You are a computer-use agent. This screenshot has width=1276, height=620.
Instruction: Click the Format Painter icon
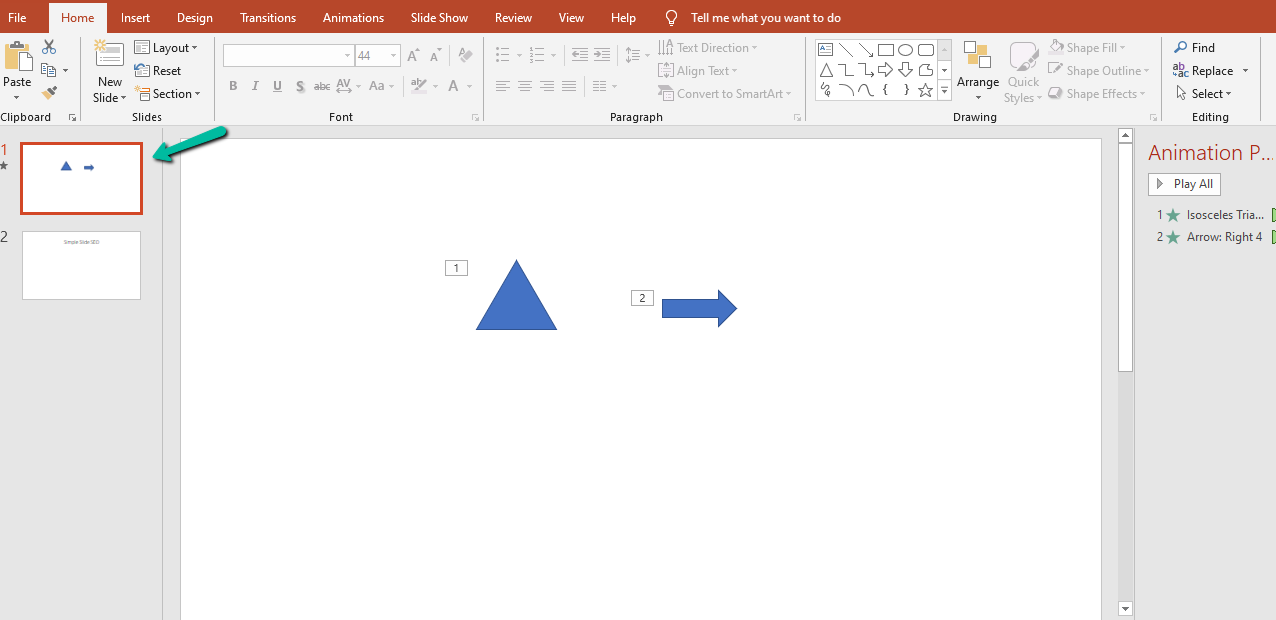(49, 93)
